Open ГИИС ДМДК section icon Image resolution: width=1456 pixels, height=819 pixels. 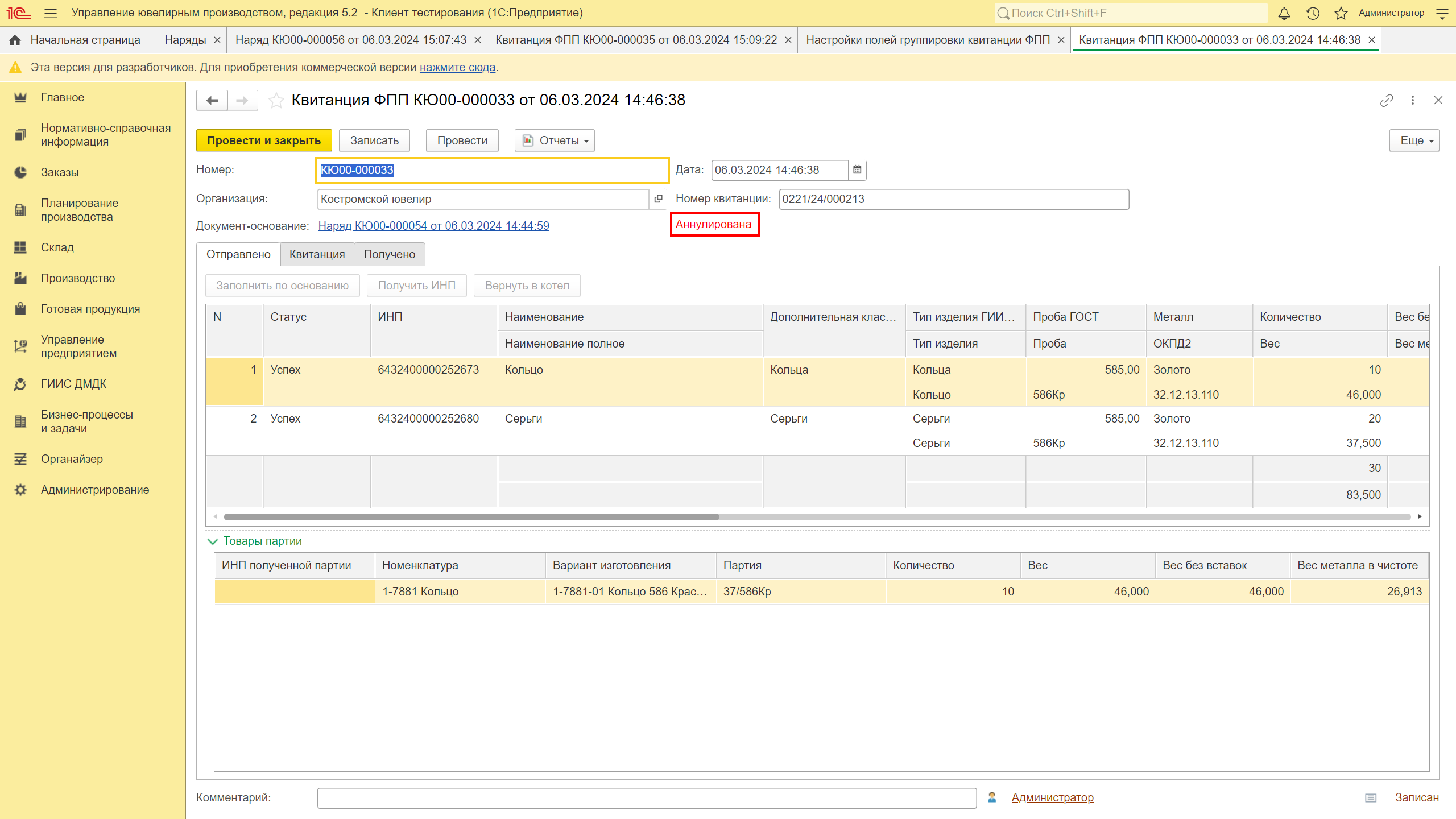pyautogui.click(x=20, y=384)
